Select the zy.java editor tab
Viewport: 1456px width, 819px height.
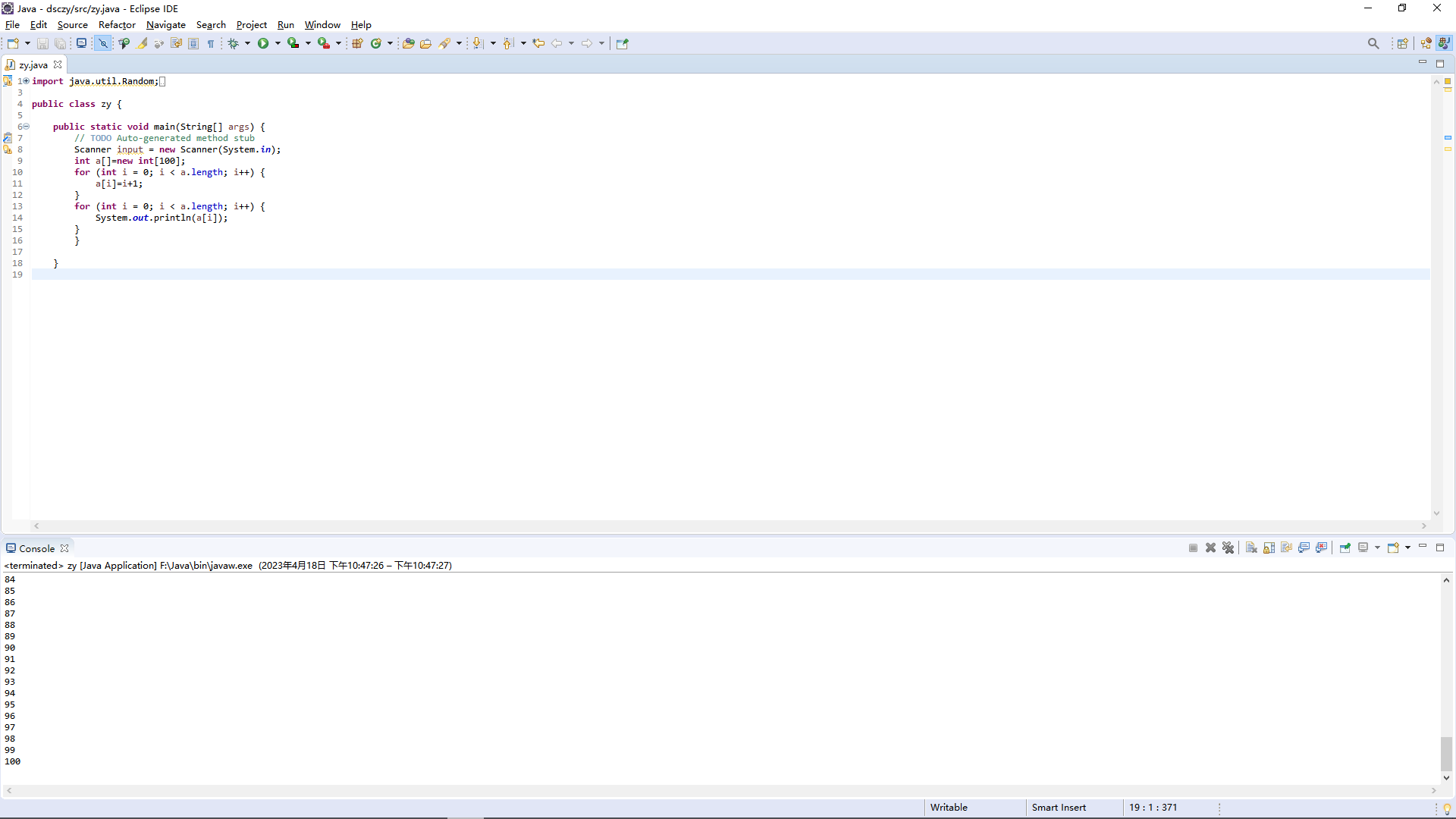click(x=33, y=64)
